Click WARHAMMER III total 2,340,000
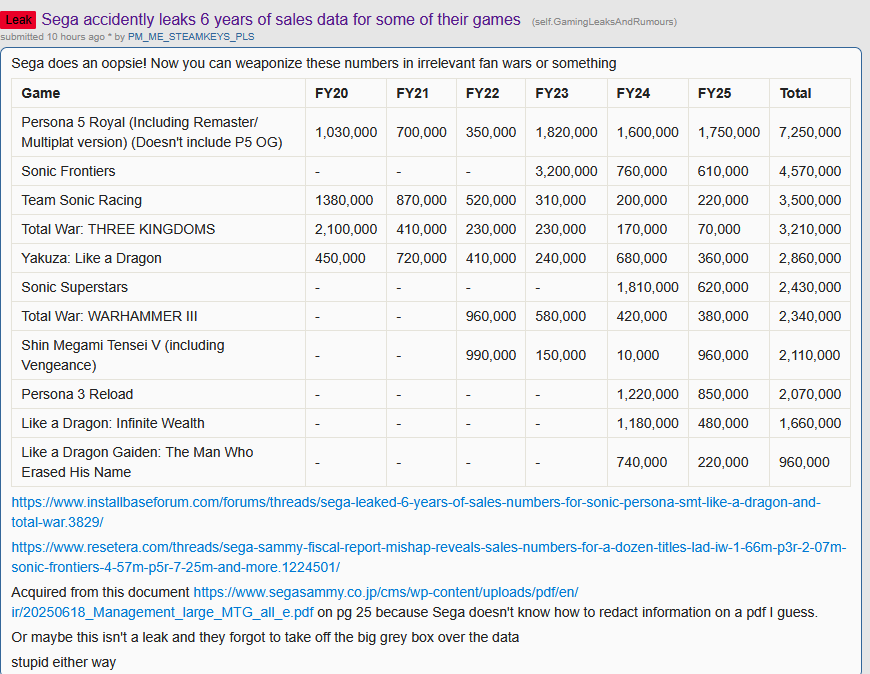Viewport: 870px width, 674px height. click(810, 316)
